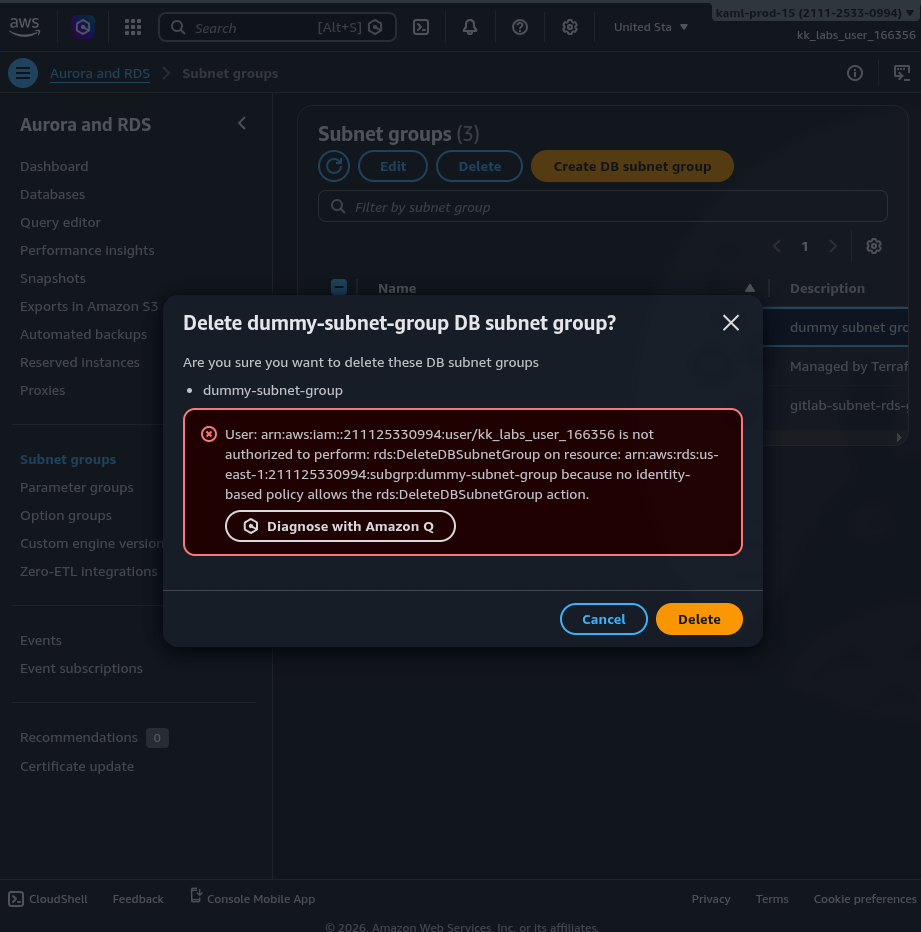The width and height of the screenshot is (921, 932).
Task: Open Snapshots in the sidebar
Action: (x=53, y=278)
